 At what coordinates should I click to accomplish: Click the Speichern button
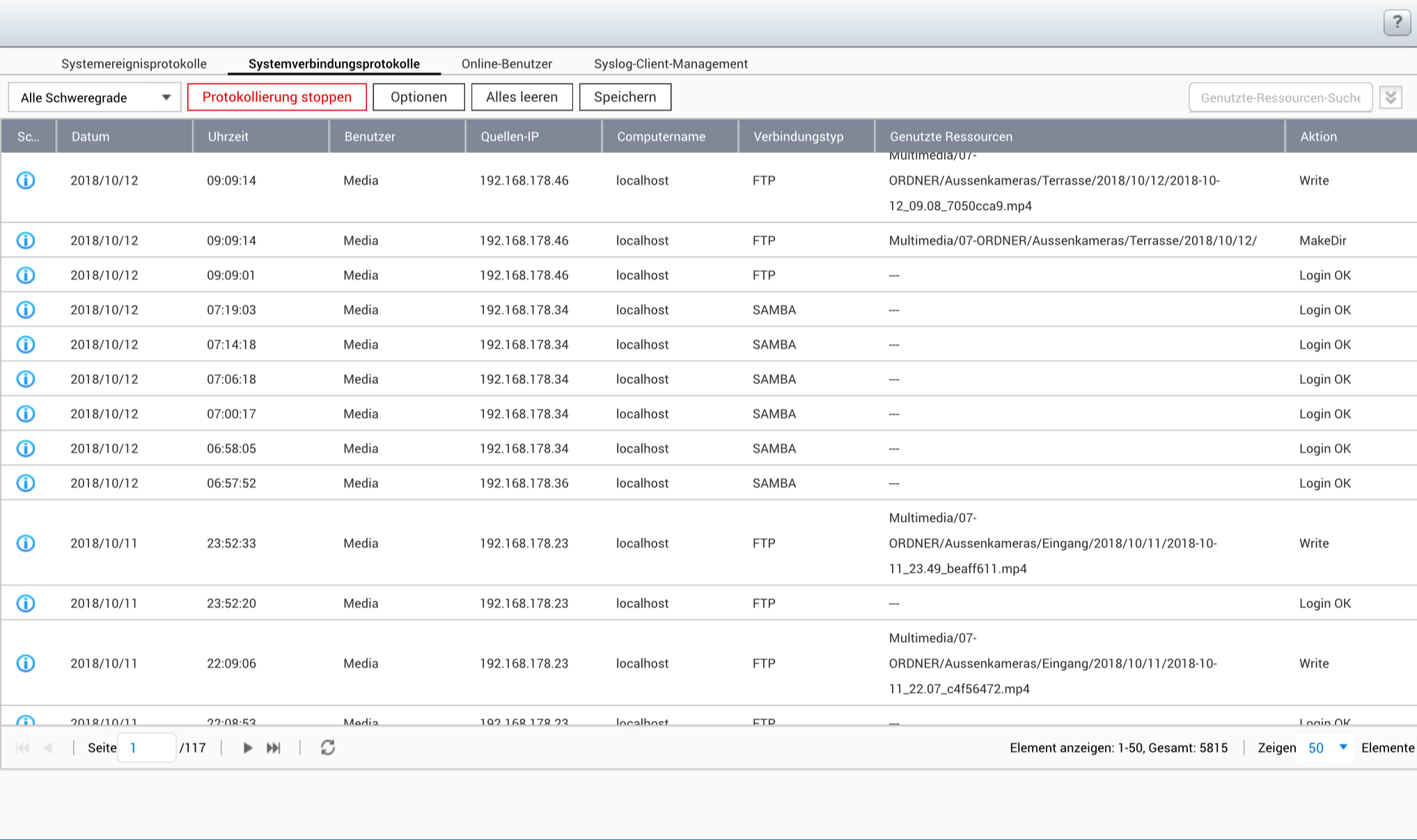tap(625, 97)
